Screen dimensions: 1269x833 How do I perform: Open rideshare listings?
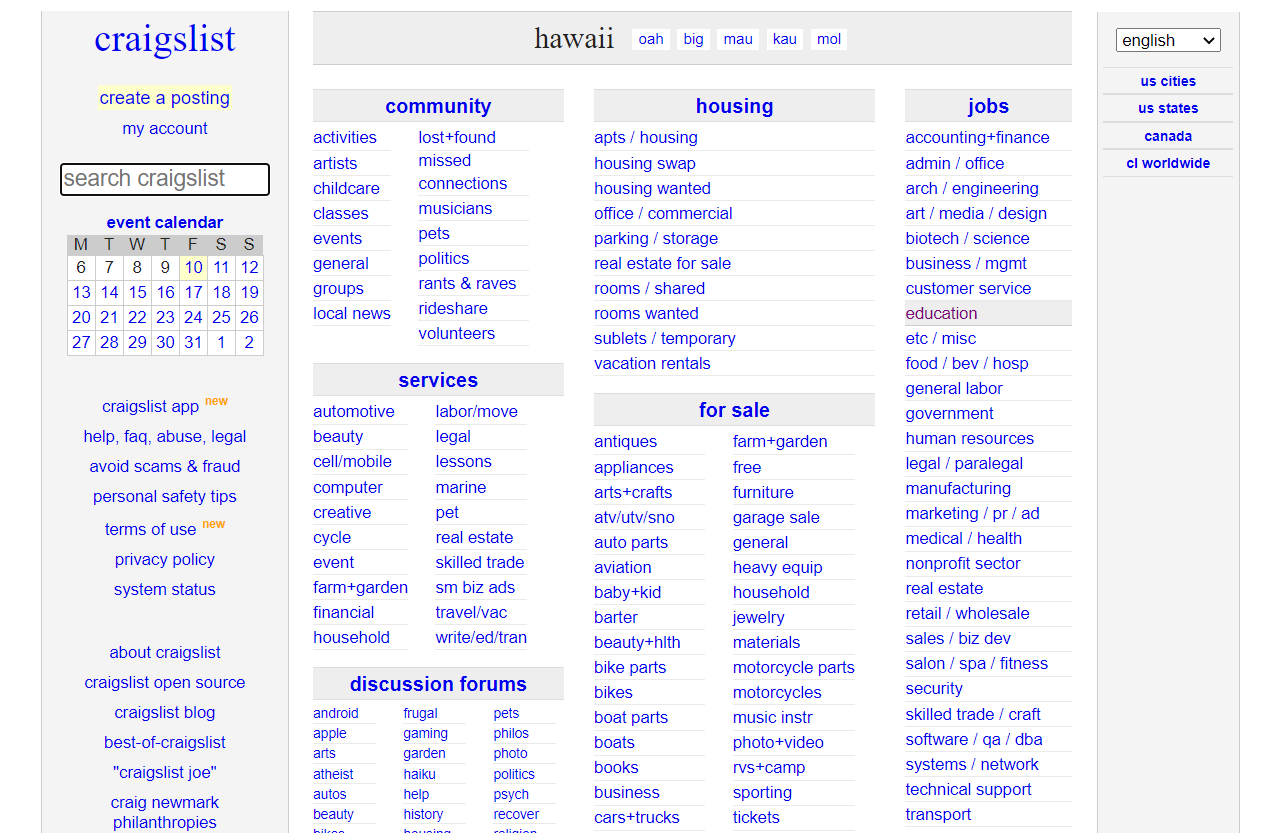tap(453, 308)
